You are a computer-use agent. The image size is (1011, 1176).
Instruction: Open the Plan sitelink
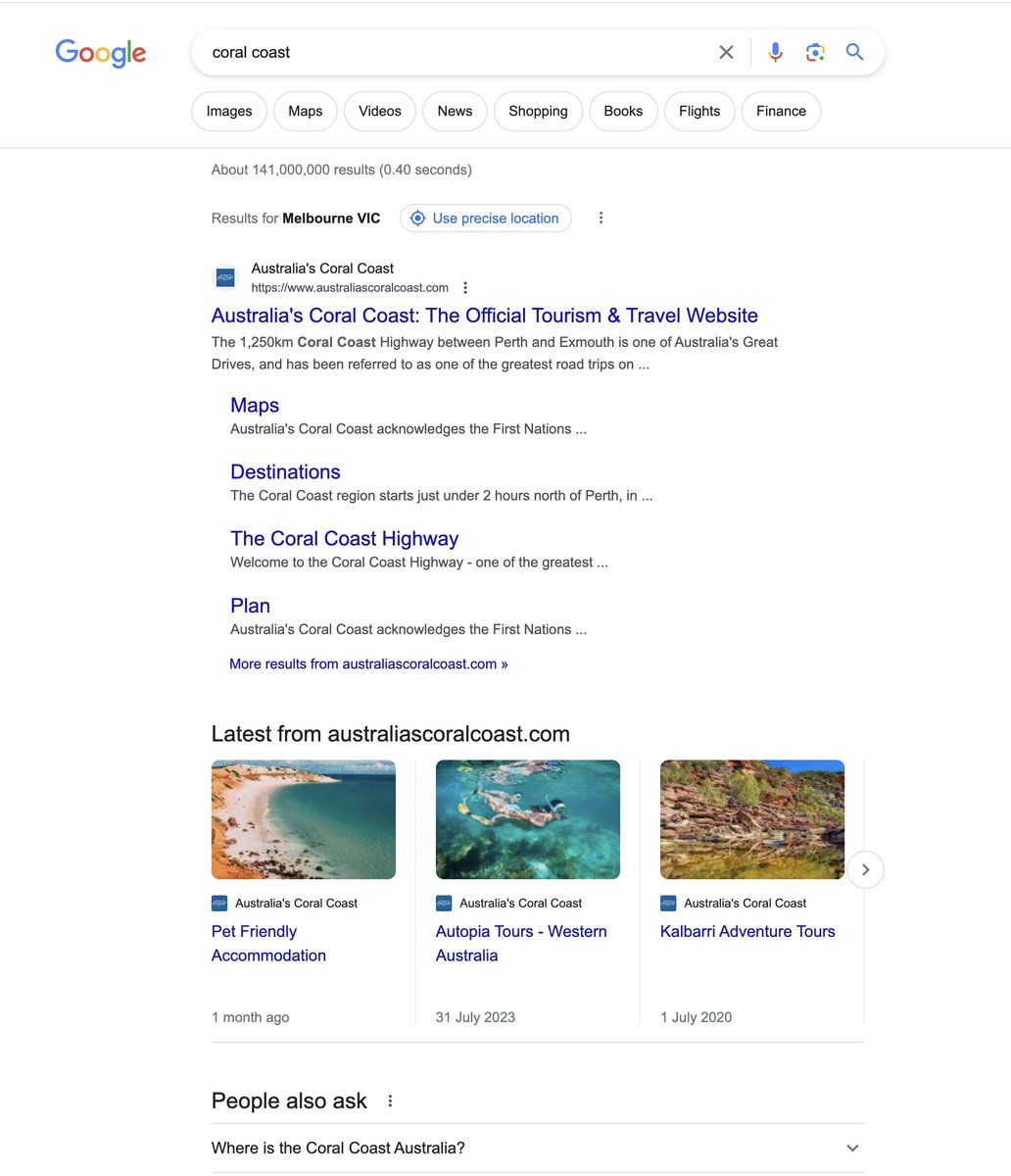[x=250, y=606]
